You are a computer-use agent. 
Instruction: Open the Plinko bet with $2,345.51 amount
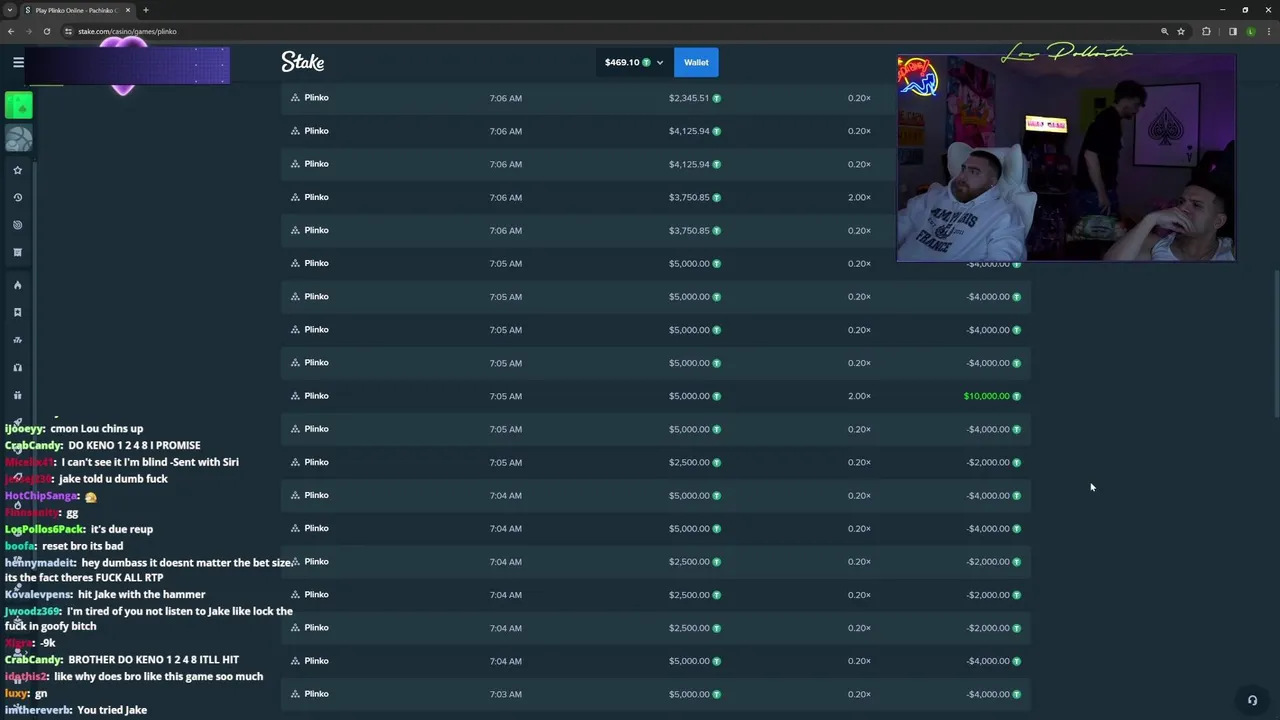coord(655,98)
